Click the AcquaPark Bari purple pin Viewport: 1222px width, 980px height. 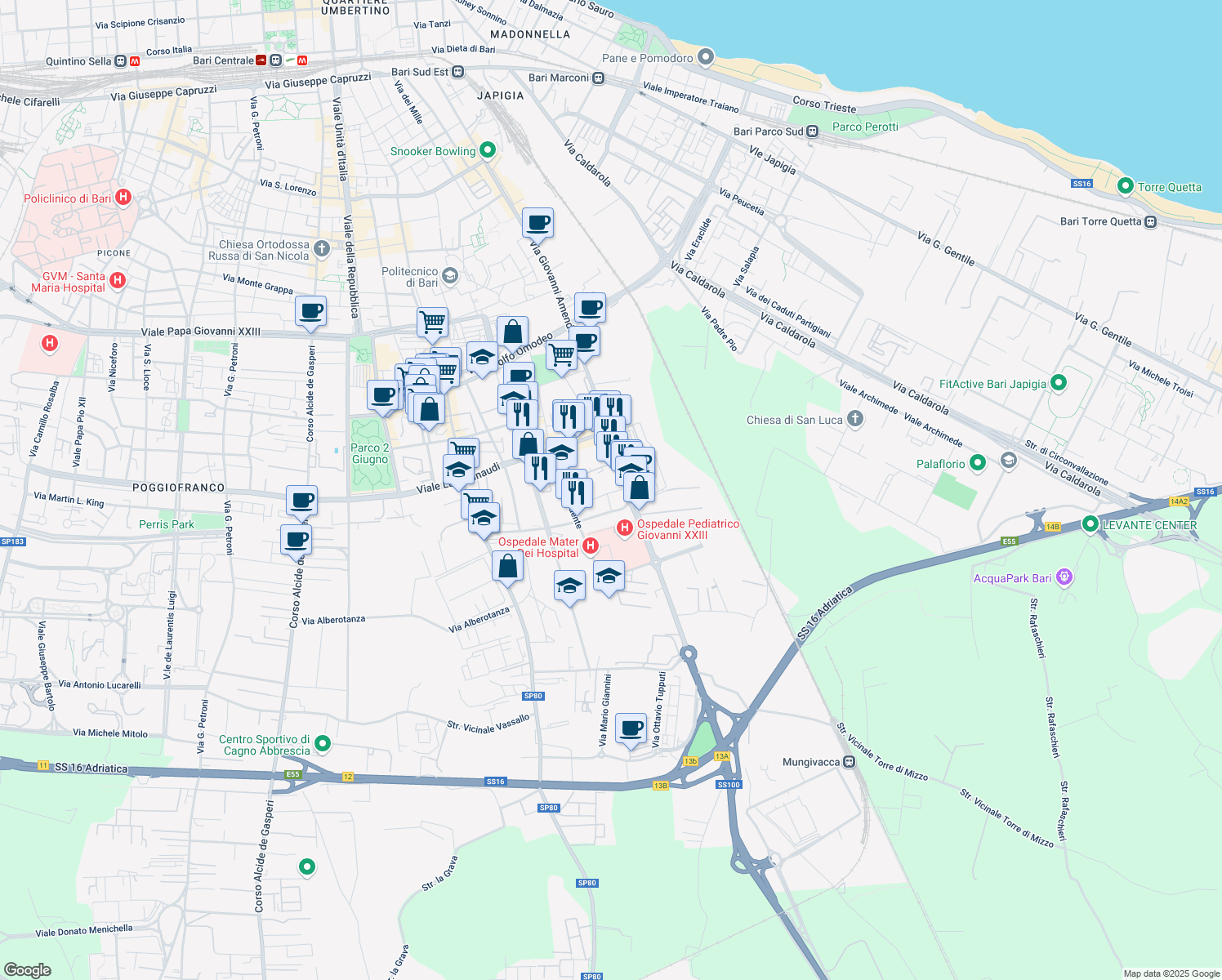[x=1064, y=577]
